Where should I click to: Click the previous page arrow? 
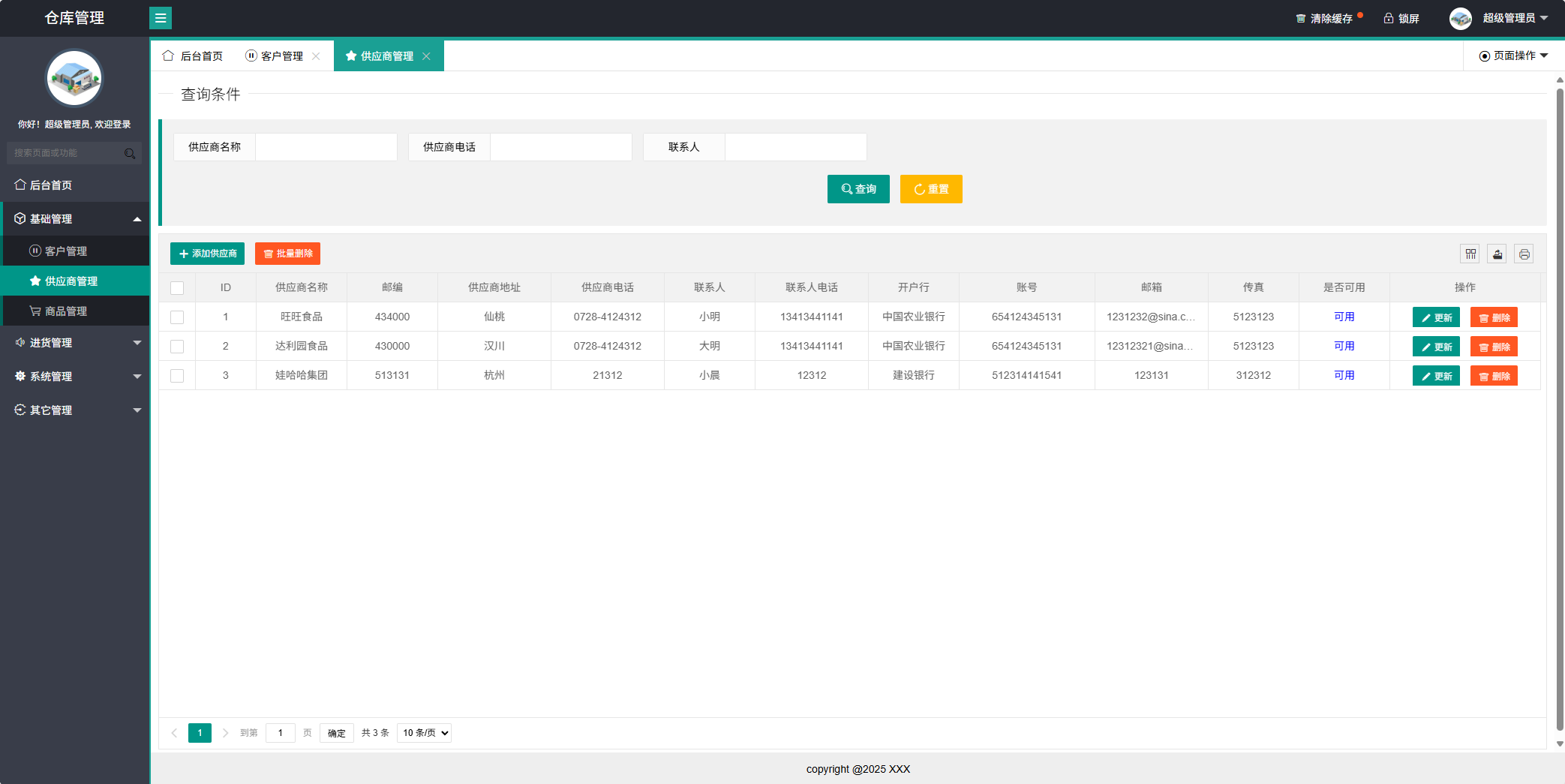(174, 733)
